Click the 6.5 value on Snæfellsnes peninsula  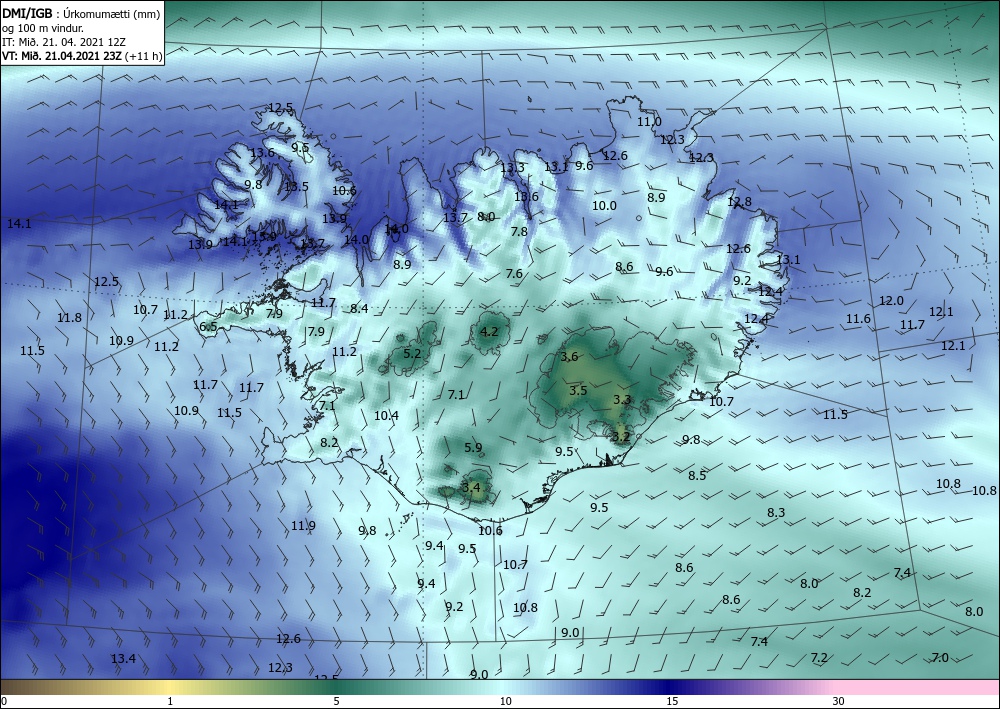[208, 326]
